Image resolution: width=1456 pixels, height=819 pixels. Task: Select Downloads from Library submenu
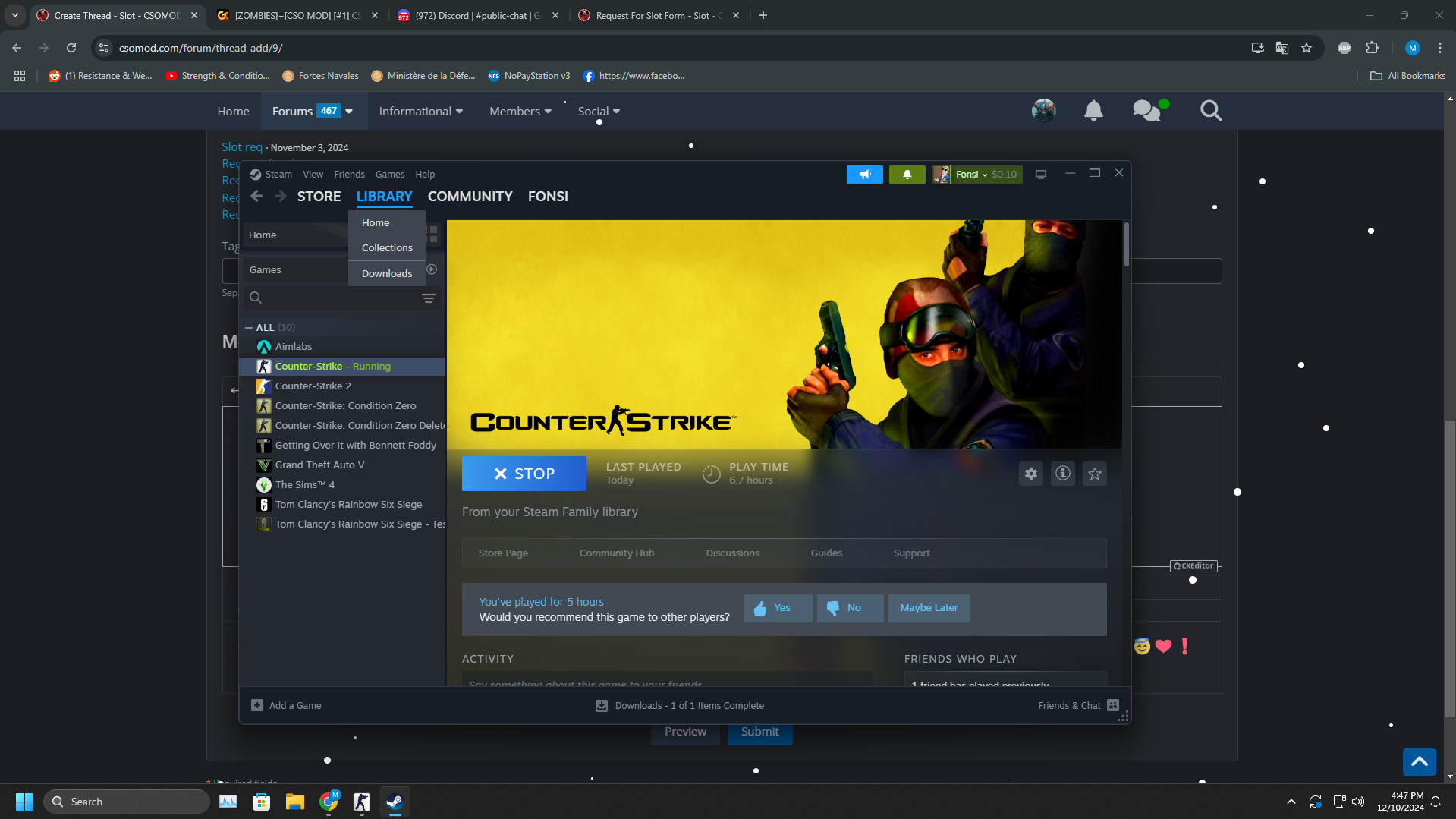coord(387,273)
